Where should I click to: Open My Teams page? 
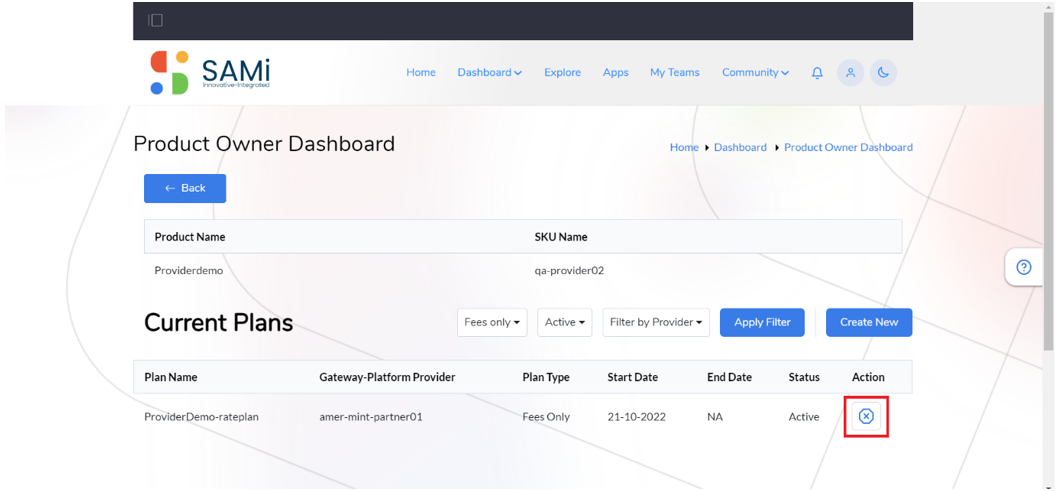pyautogui.click(x=675, y=73)
